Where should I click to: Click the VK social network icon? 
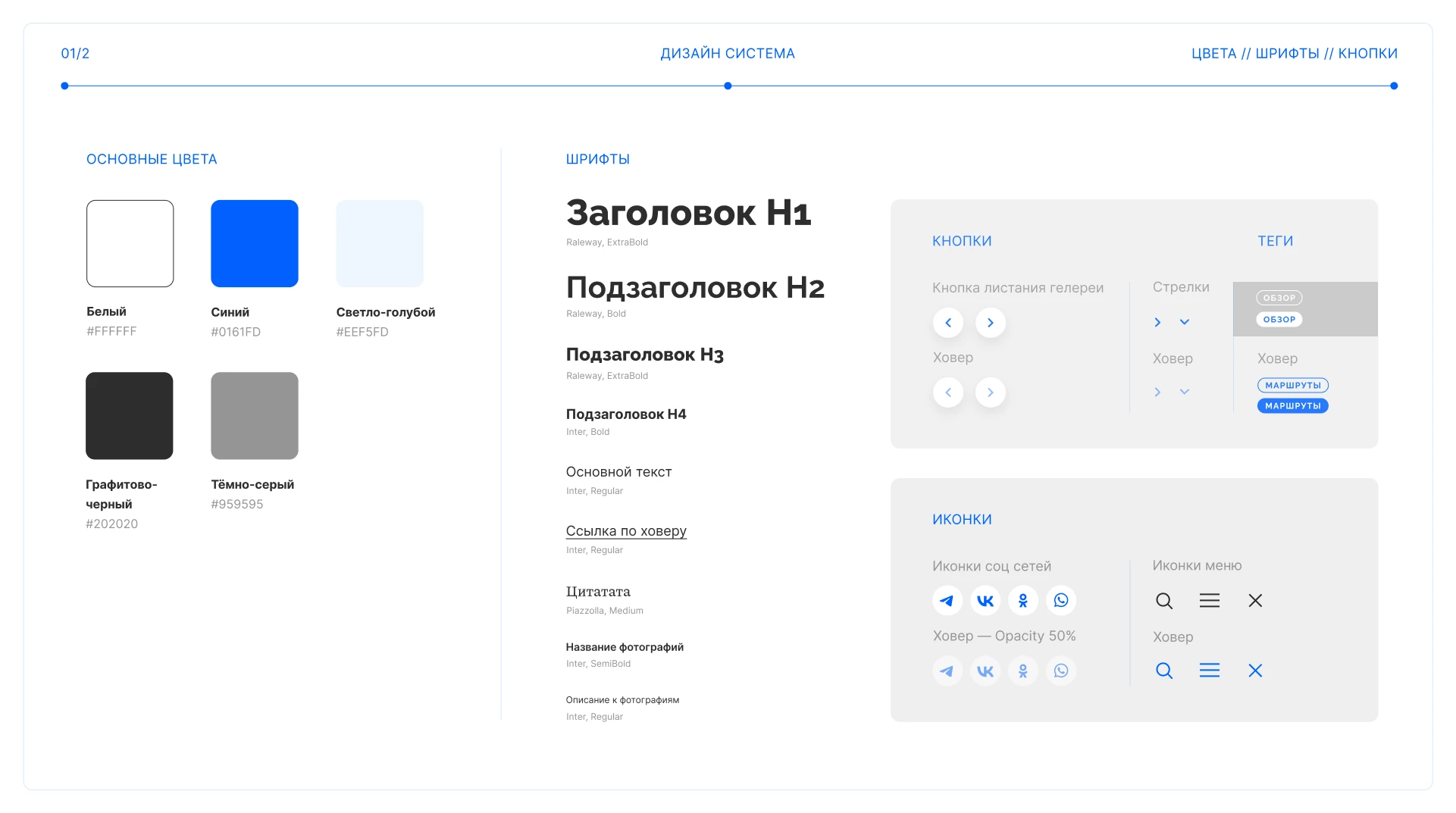pos(985,601)
